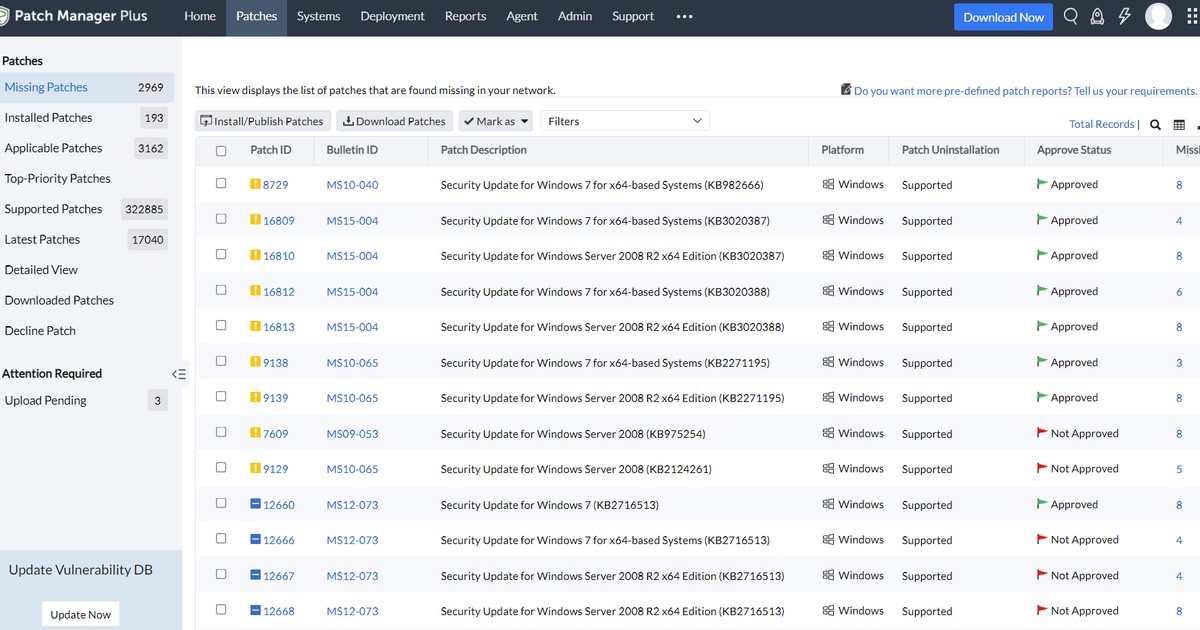Open the column chooser grid icon
Image resolution: width=1200 pixels, height=630 pixels.
point(1179,125)
